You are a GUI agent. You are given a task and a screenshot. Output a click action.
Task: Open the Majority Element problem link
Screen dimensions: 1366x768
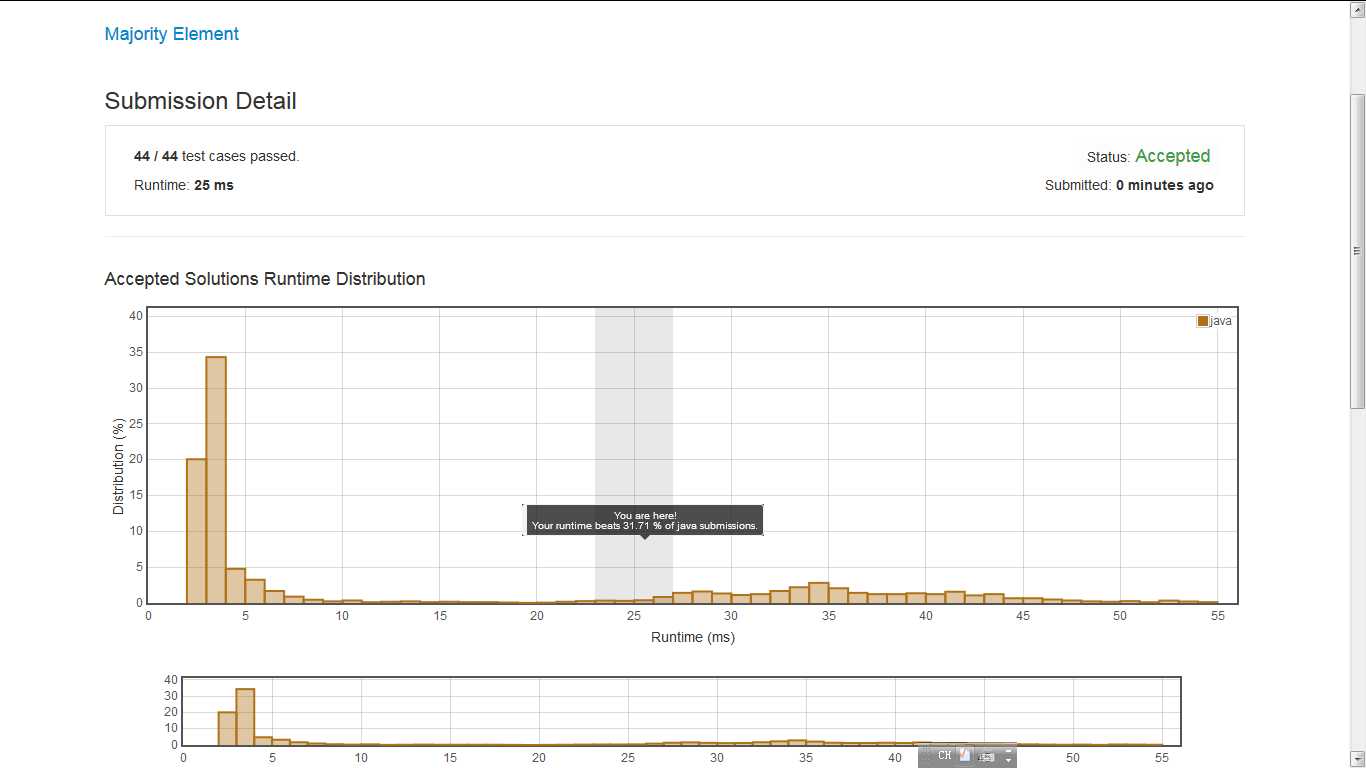pos(172,34)
